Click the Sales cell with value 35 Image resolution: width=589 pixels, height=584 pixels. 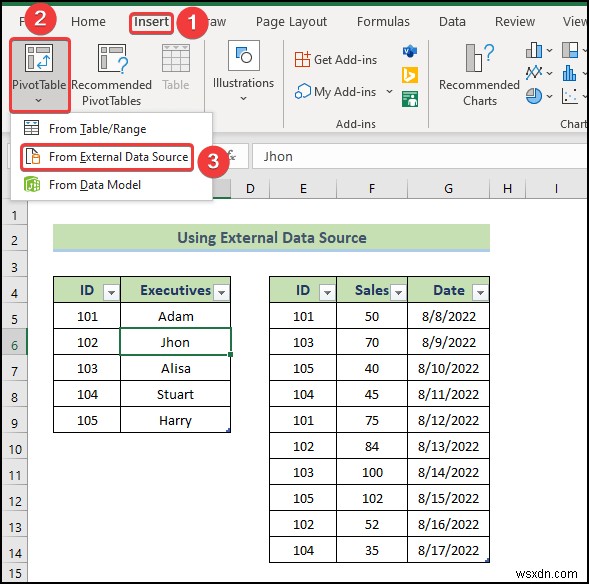click(x=372, y=551)
